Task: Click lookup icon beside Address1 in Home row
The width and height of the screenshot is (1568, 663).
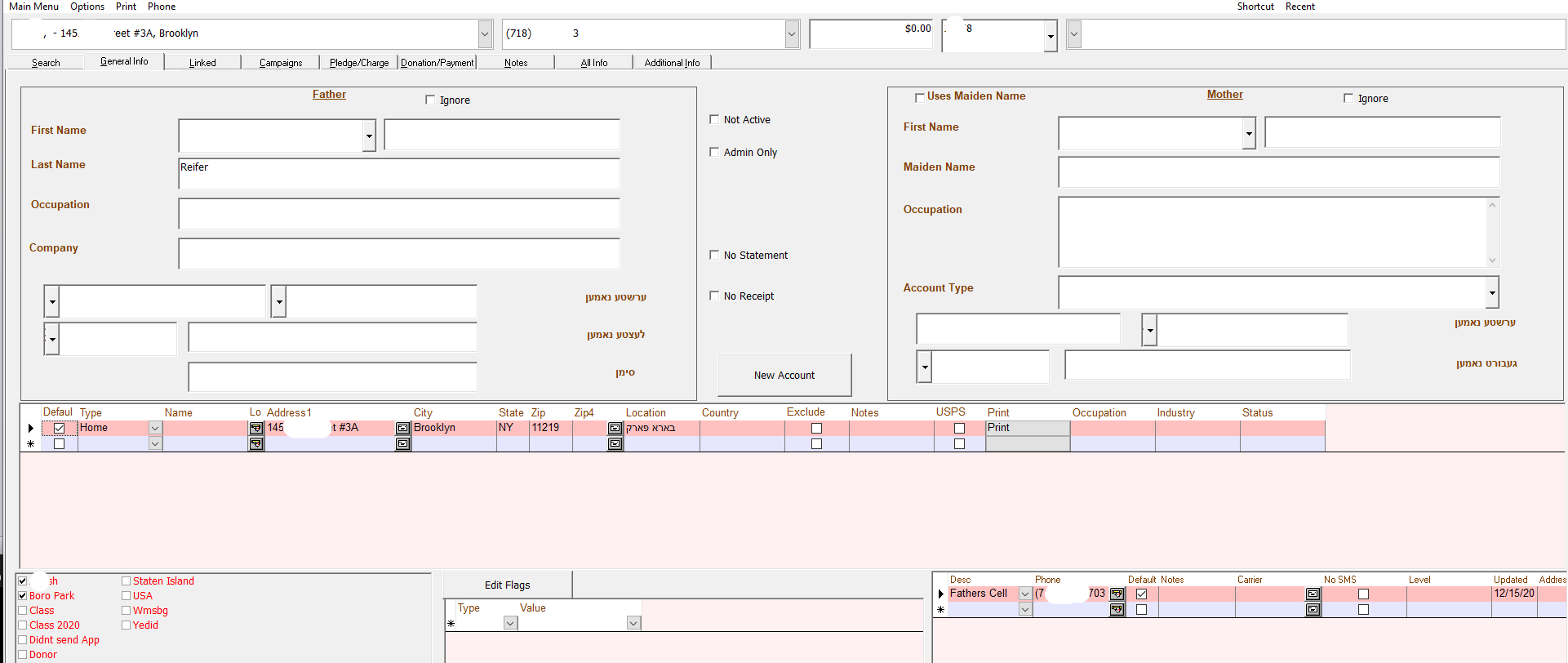Action: (x=256, y=428)
